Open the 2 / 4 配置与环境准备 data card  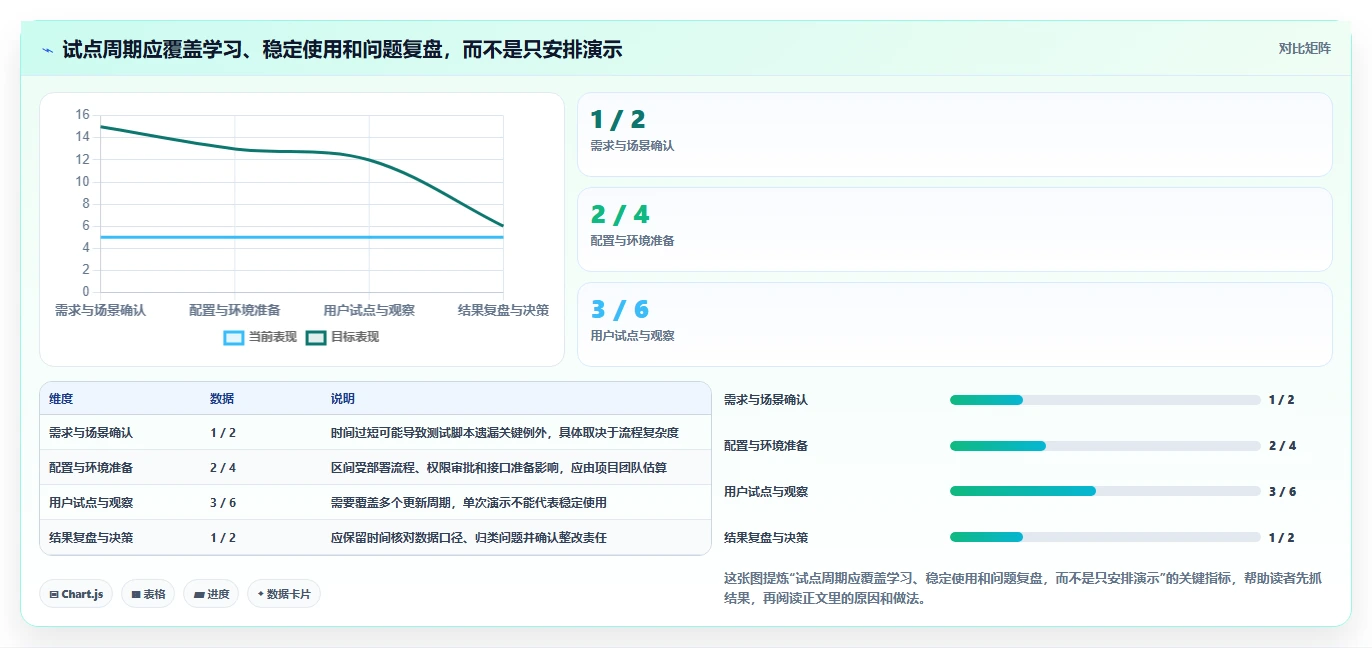click(x=954, y=229)
